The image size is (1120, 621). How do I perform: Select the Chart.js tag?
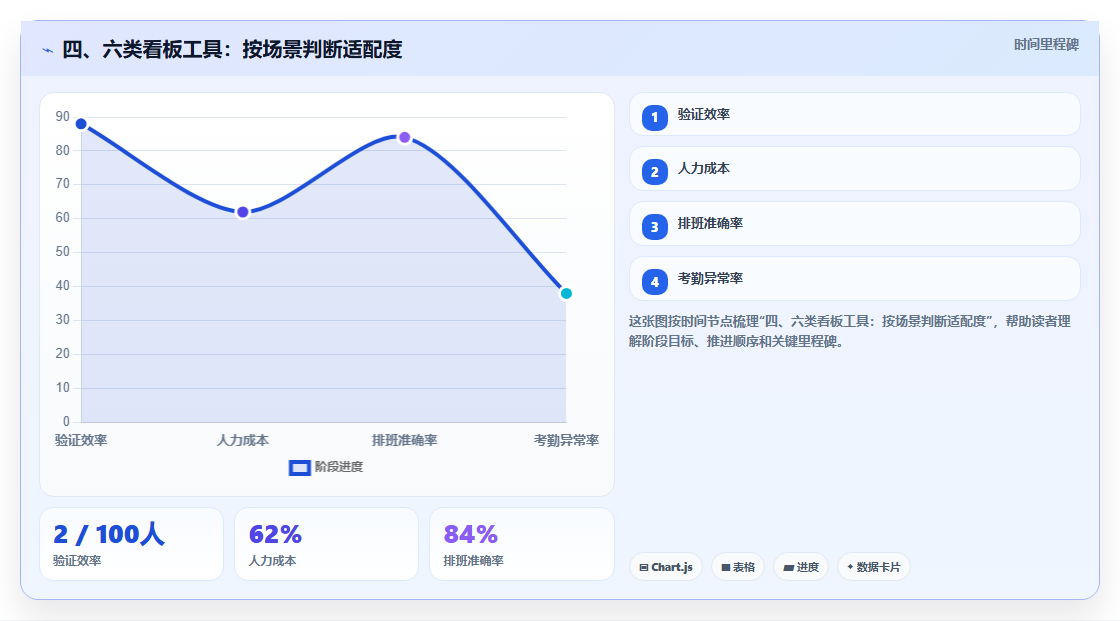click(x=666, y=567)
